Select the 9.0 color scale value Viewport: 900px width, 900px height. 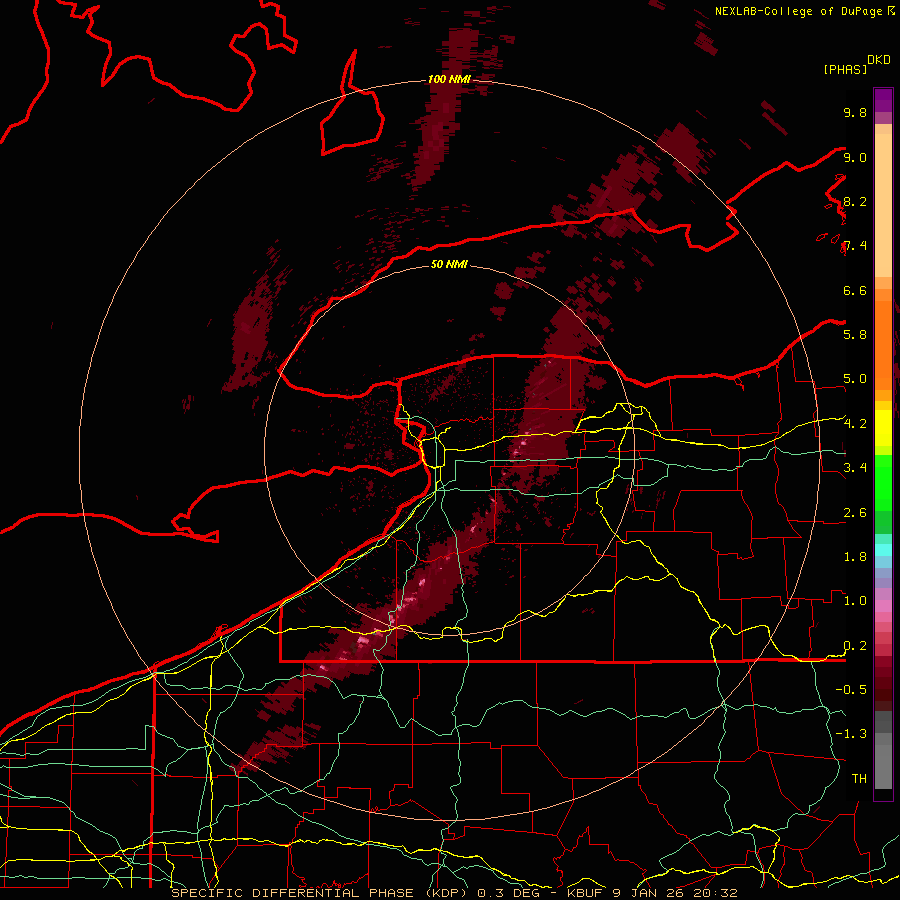coord(855,157)
